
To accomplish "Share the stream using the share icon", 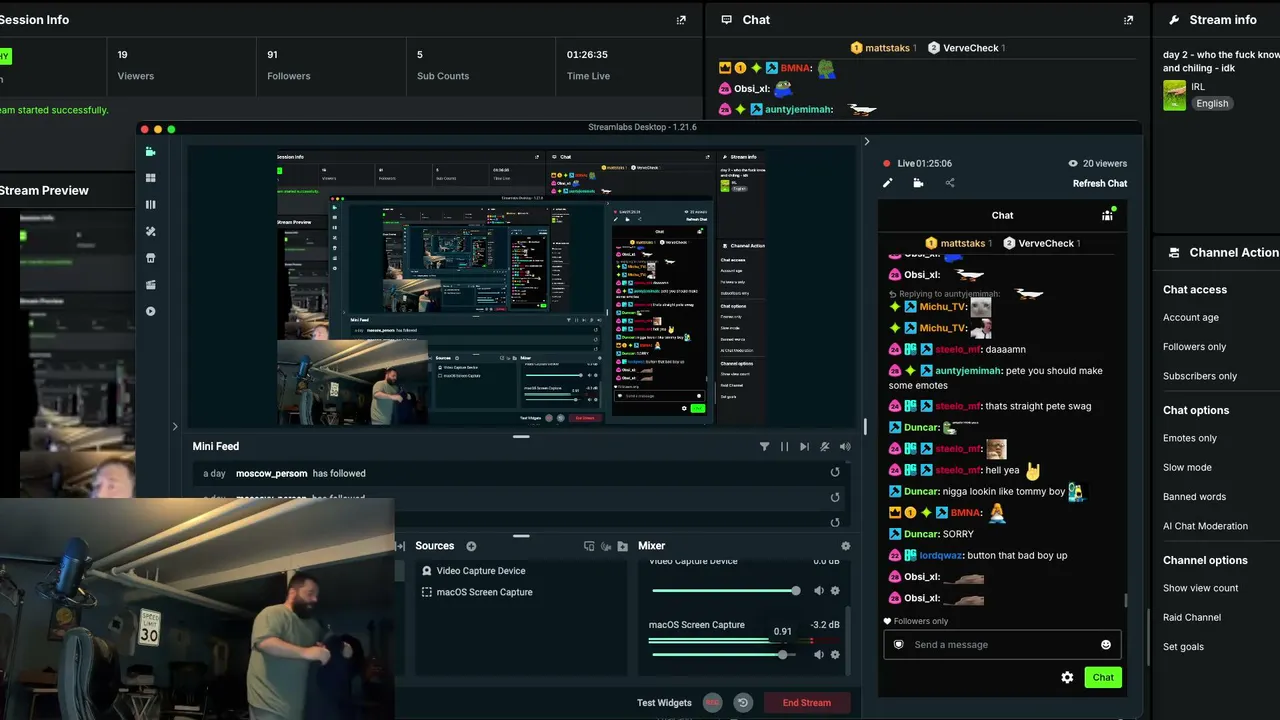I will pyautogui.click(x=950, y=183).
